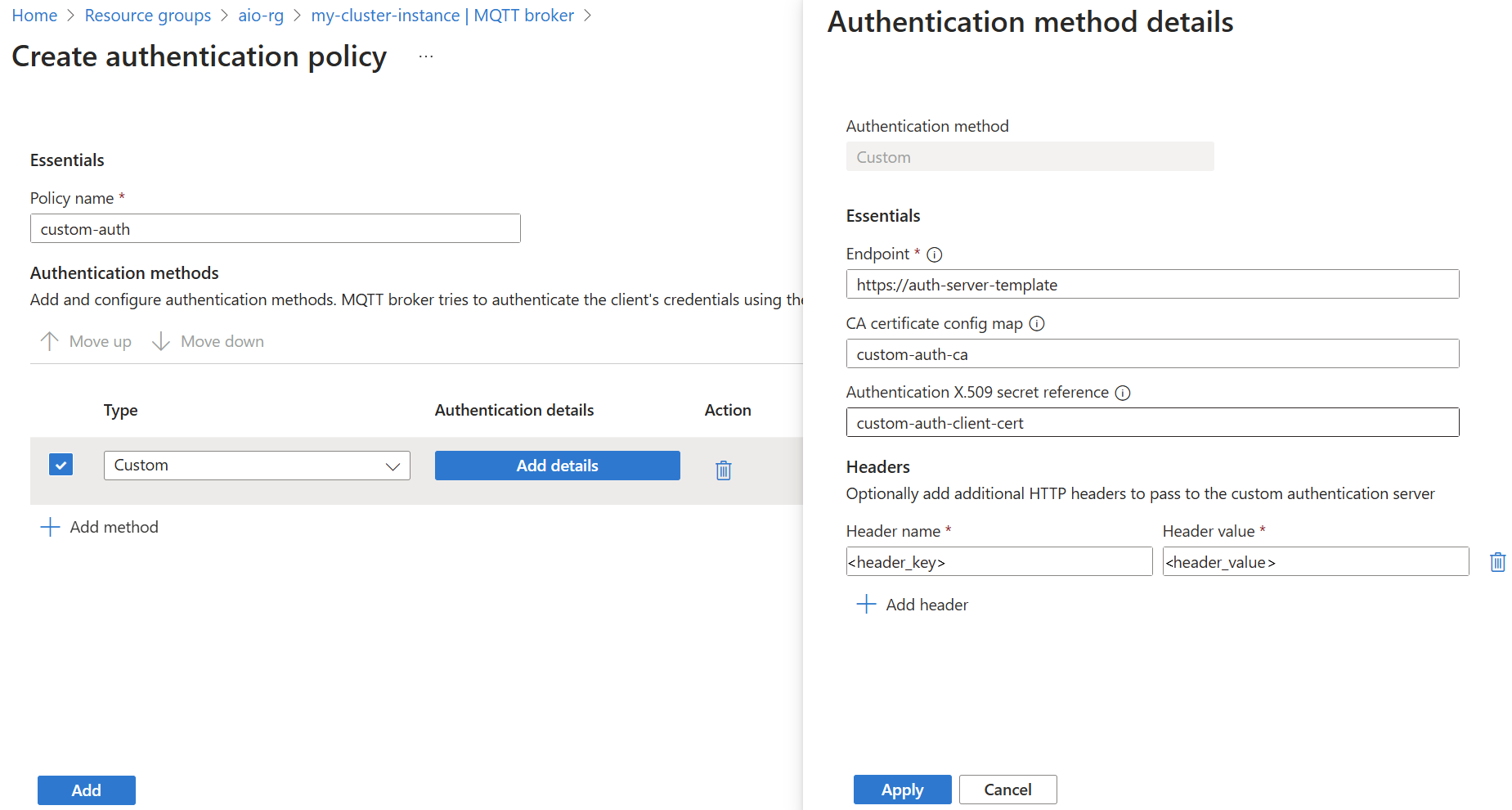Image resolution: width=1512 pixels, height=810 pixels.
Task: Click the plus icon to add a method
Action: pos(50,527)
